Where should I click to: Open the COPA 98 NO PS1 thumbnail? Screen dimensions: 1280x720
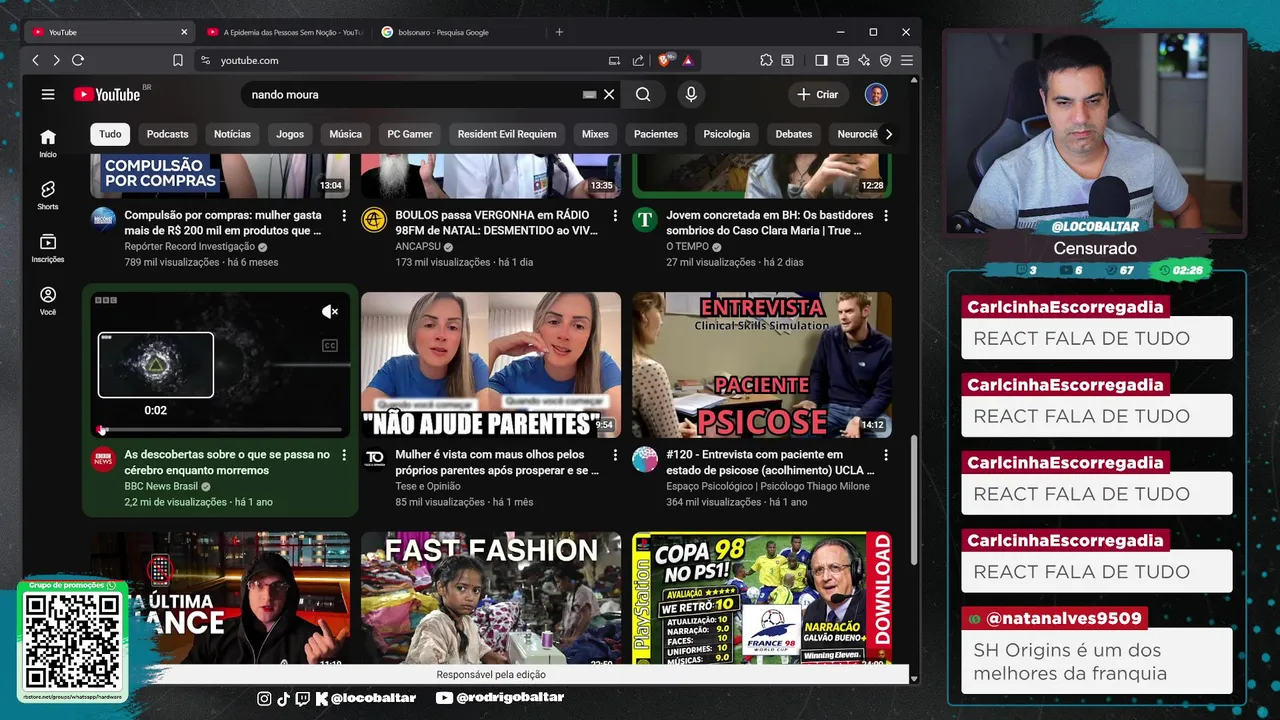(x=761, y=598)
